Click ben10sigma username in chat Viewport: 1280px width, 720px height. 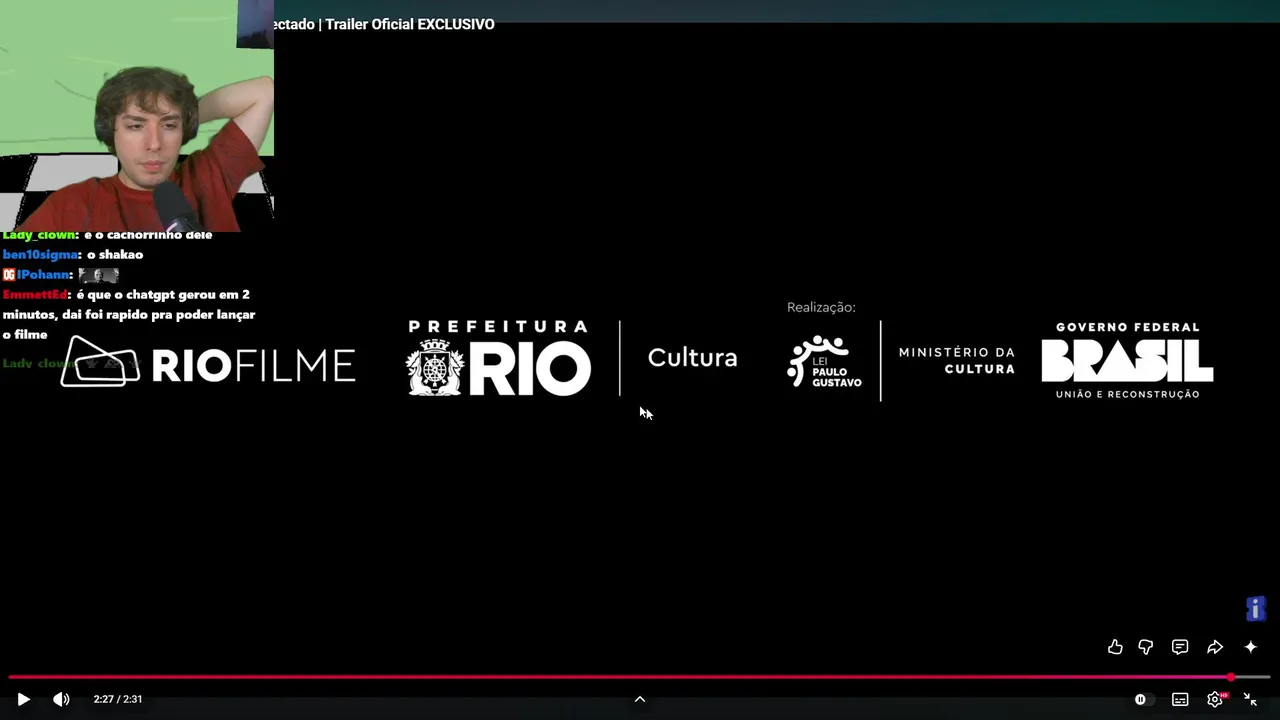(40, 255)
